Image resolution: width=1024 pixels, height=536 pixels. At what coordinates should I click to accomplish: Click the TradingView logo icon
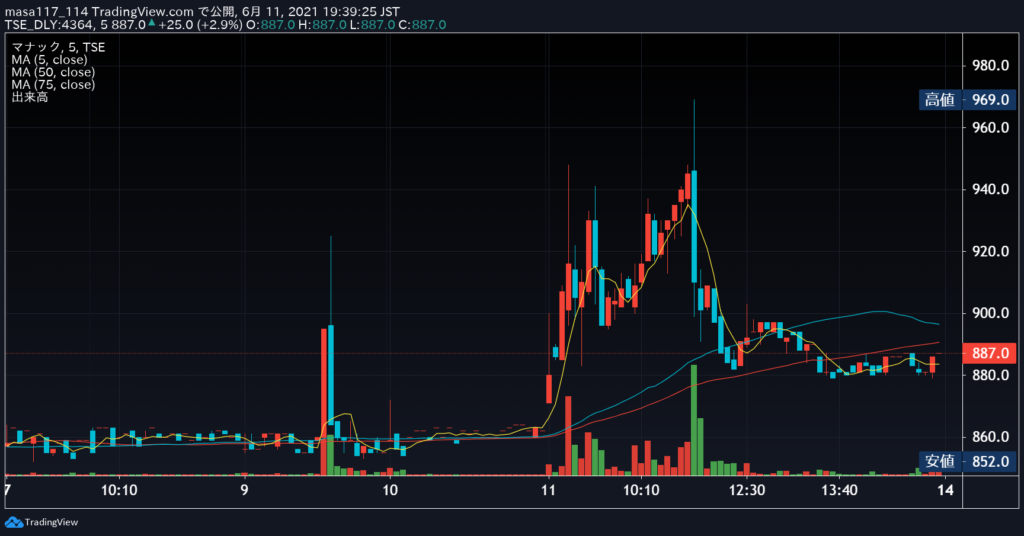click(13, 522)
